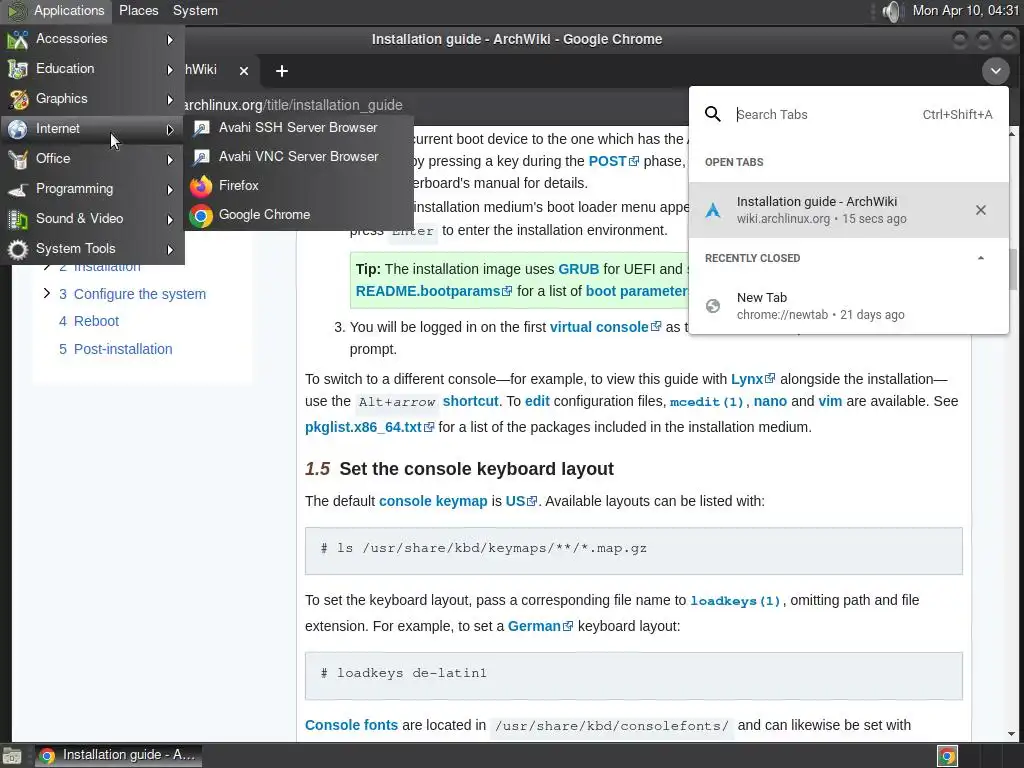Open the Applications menu in top panel
The width and height of the screenshot is (1024, 768).
tap(57, 10)
